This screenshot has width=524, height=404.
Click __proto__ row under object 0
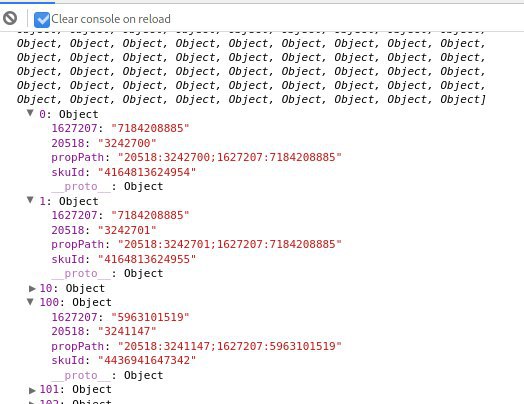pos(107,186)
